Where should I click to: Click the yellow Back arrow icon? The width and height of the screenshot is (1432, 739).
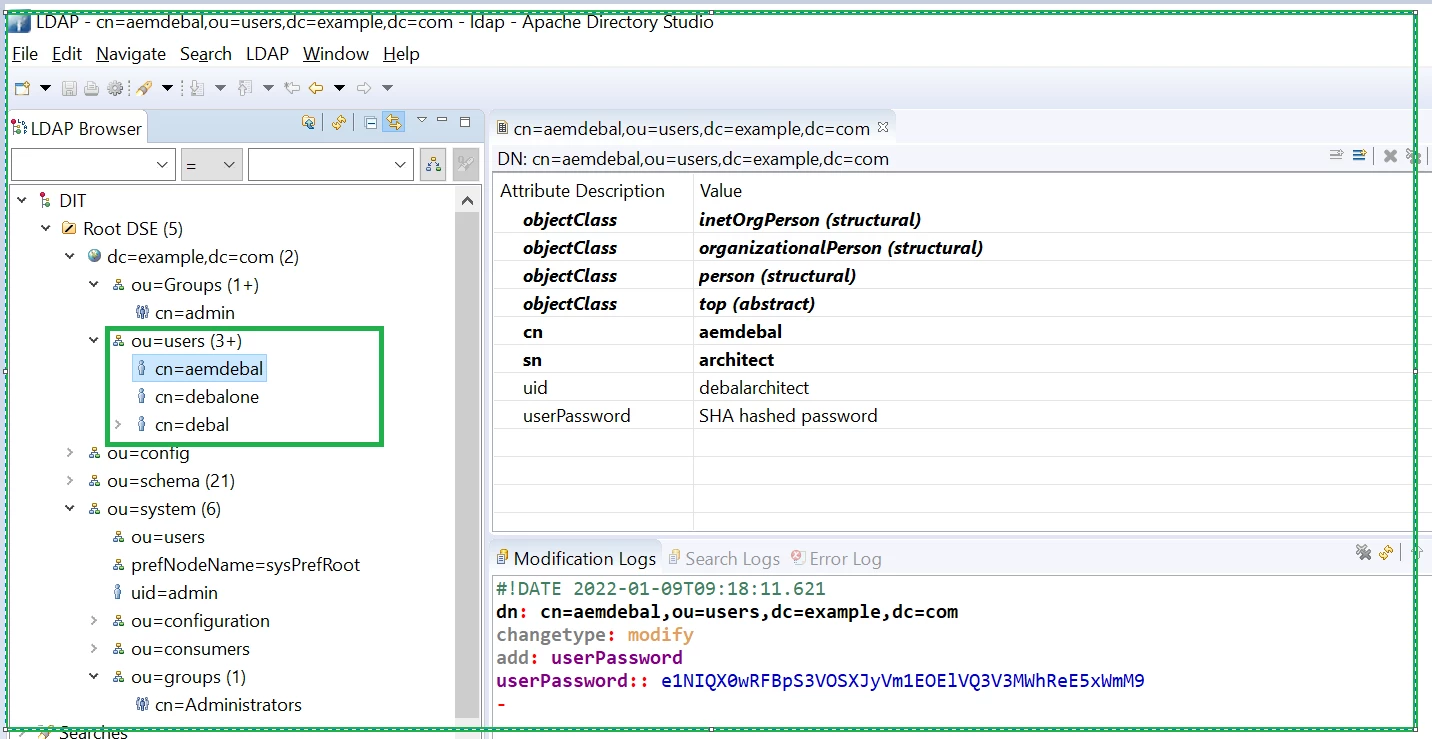pos(316,88)
